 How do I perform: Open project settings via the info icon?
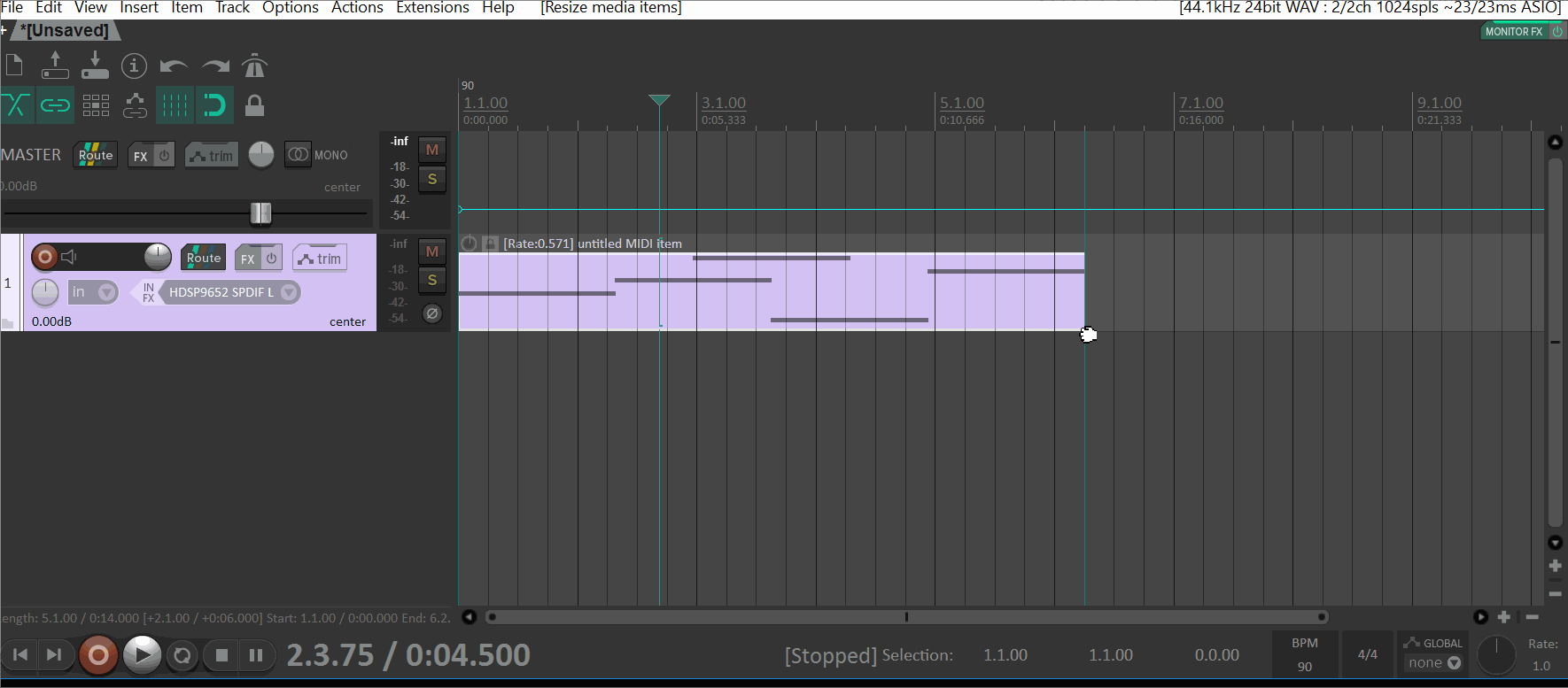(134, 66)
